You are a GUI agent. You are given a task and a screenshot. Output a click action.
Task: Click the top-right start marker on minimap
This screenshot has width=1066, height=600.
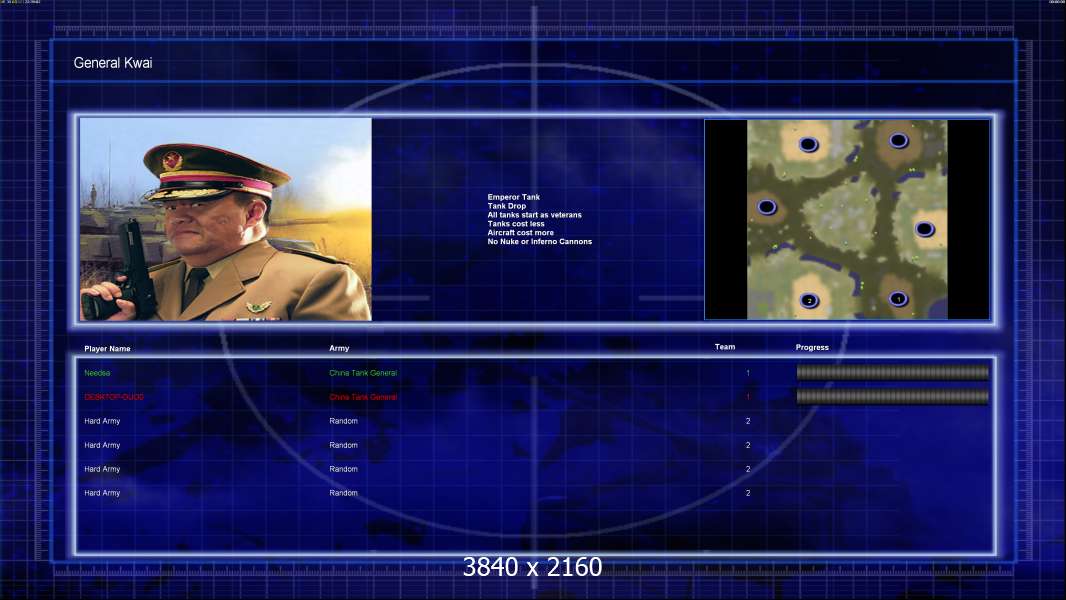pyautogui.click(x=899, y=141)
